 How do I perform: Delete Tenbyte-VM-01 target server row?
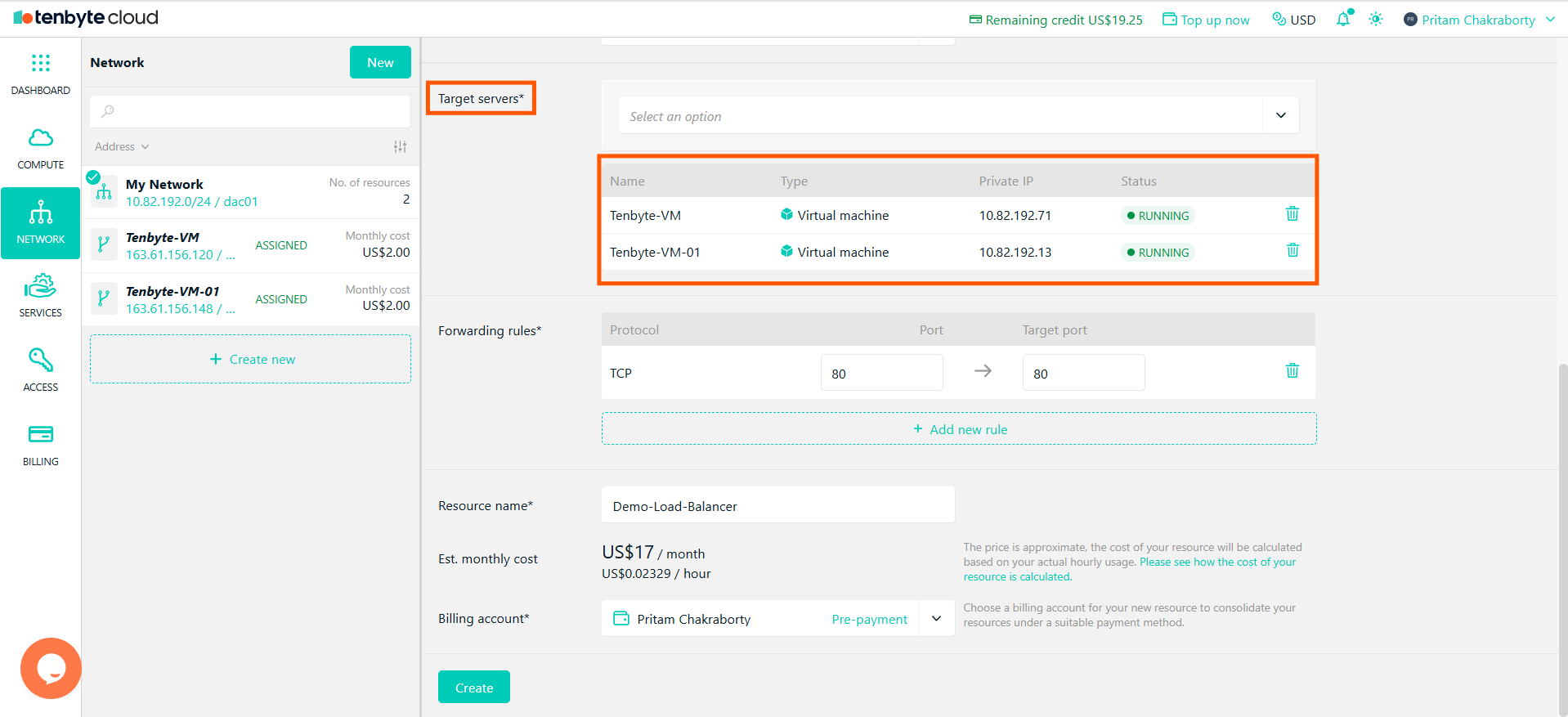click(1292, 250)
